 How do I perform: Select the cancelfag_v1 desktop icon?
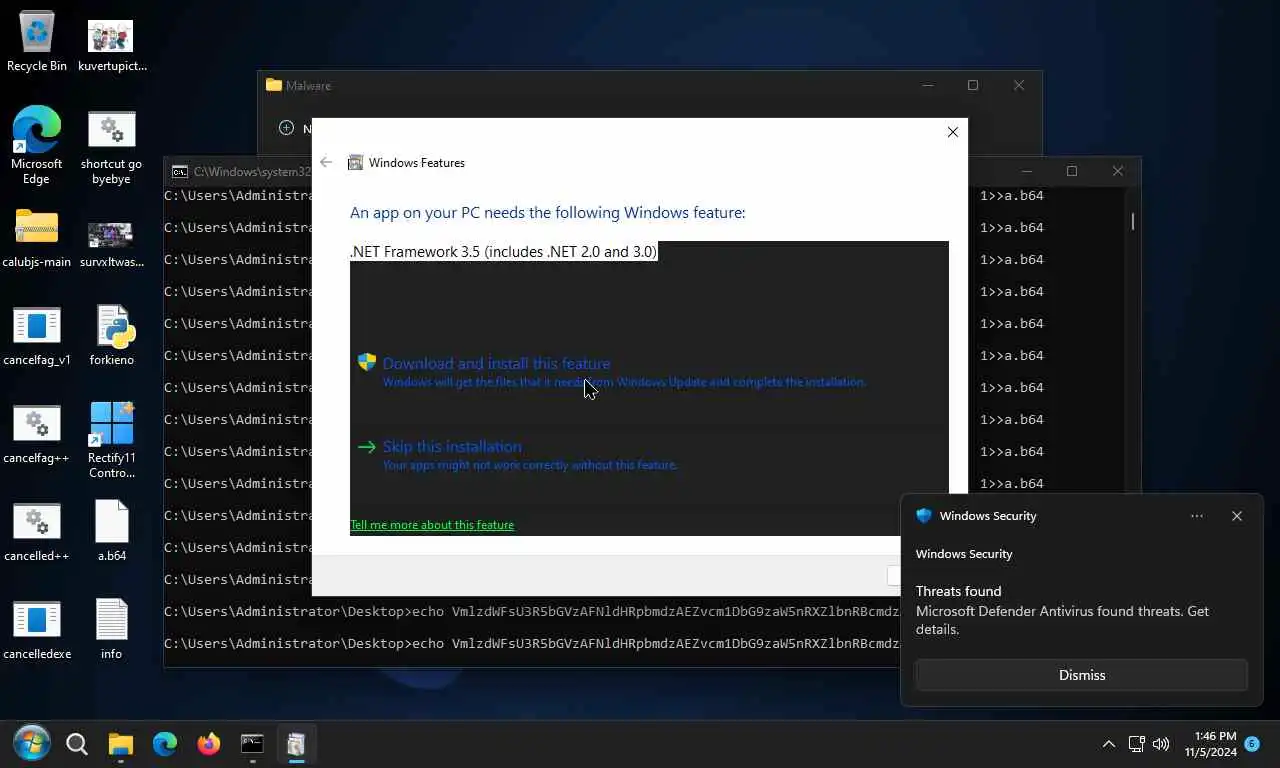(37, 336)
